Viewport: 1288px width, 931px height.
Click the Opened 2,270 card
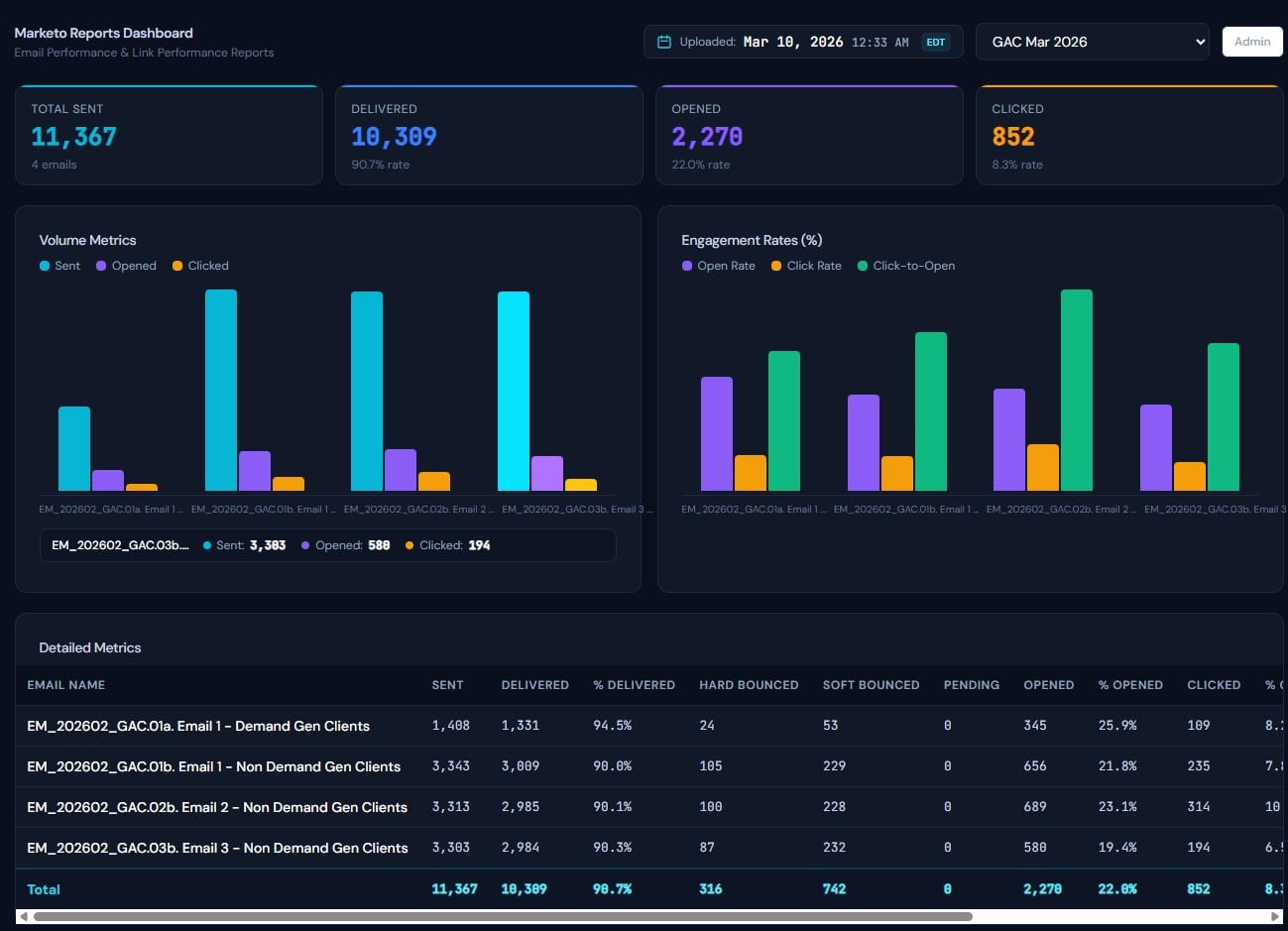click(x=809, y=135)
